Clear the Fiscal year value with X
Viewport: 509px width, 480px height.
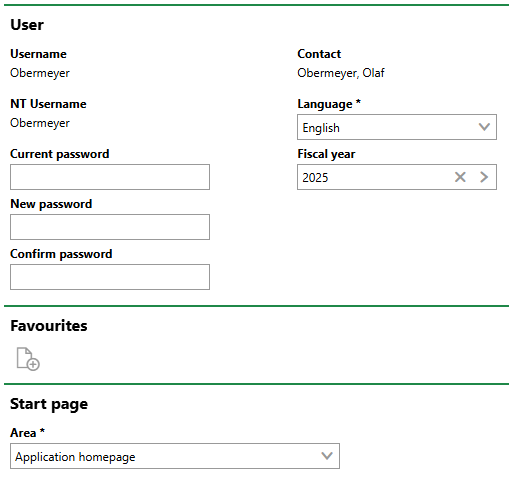[460, 177]
